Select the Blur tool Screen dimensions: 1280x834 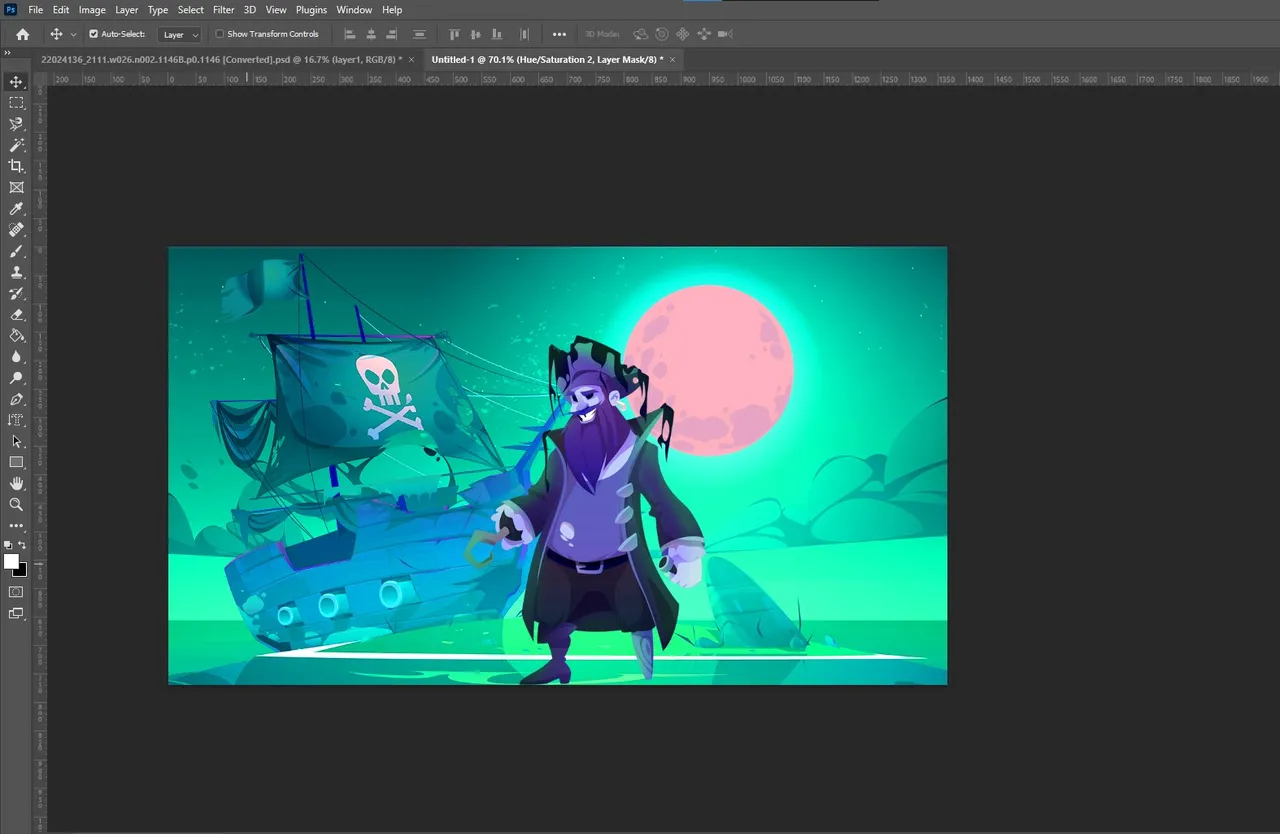click(16, 356)
